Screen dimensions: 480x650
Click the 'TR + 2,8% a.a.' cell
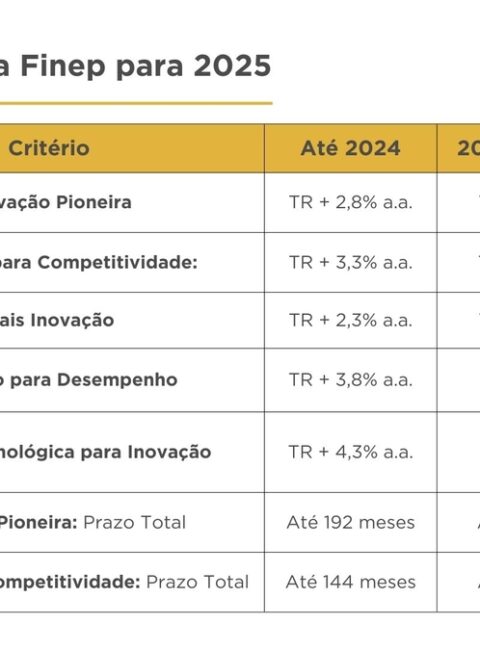point(351,202)
